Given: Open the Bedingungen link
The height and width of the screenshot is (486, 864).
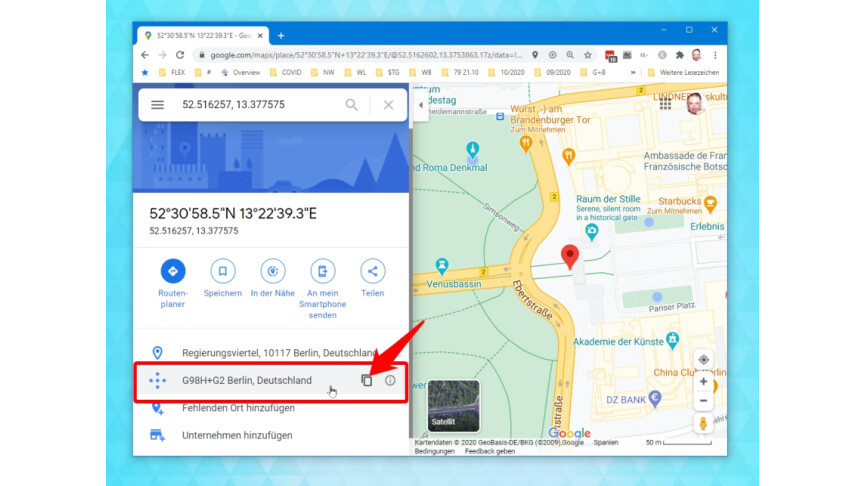Looking at the screenshot, I should (435, 451).
